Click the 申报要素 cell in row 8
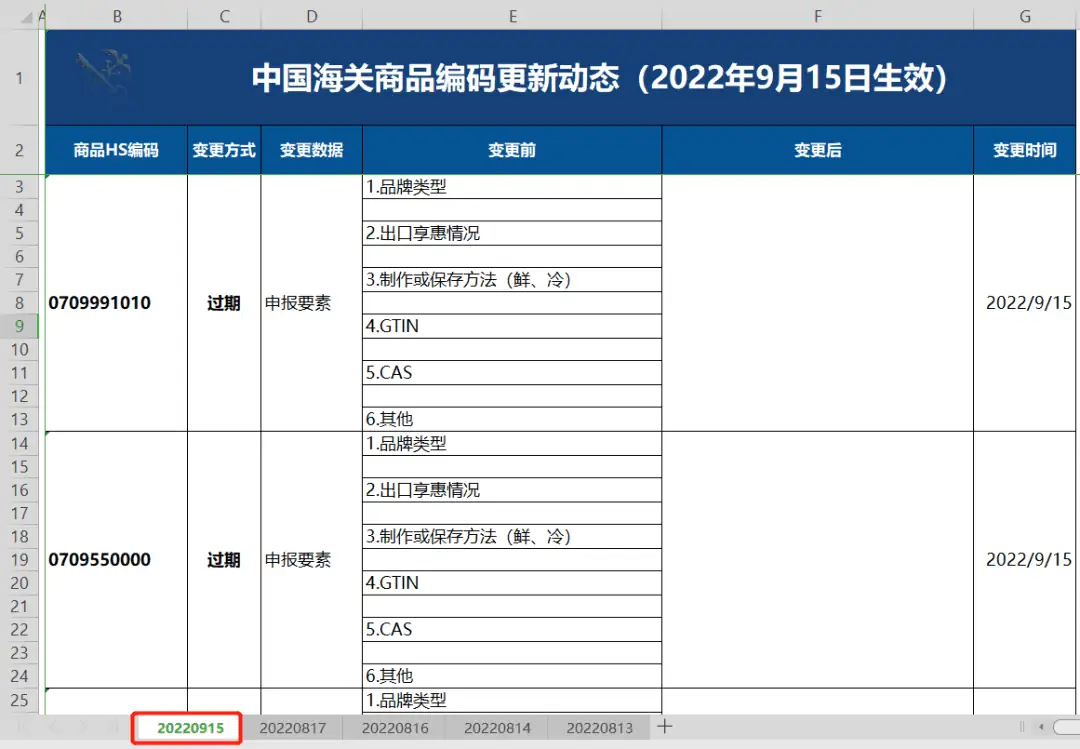Viewport: 1080px width, 749px height. click(311, 302)
